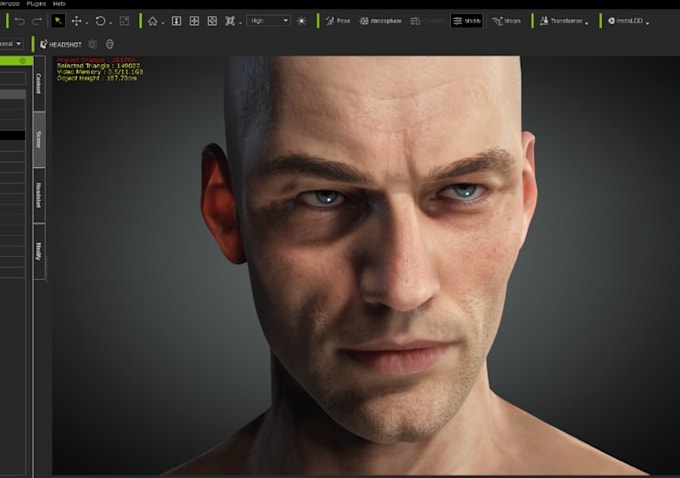Select the light grey row in left panel

[x=13, y=94]
